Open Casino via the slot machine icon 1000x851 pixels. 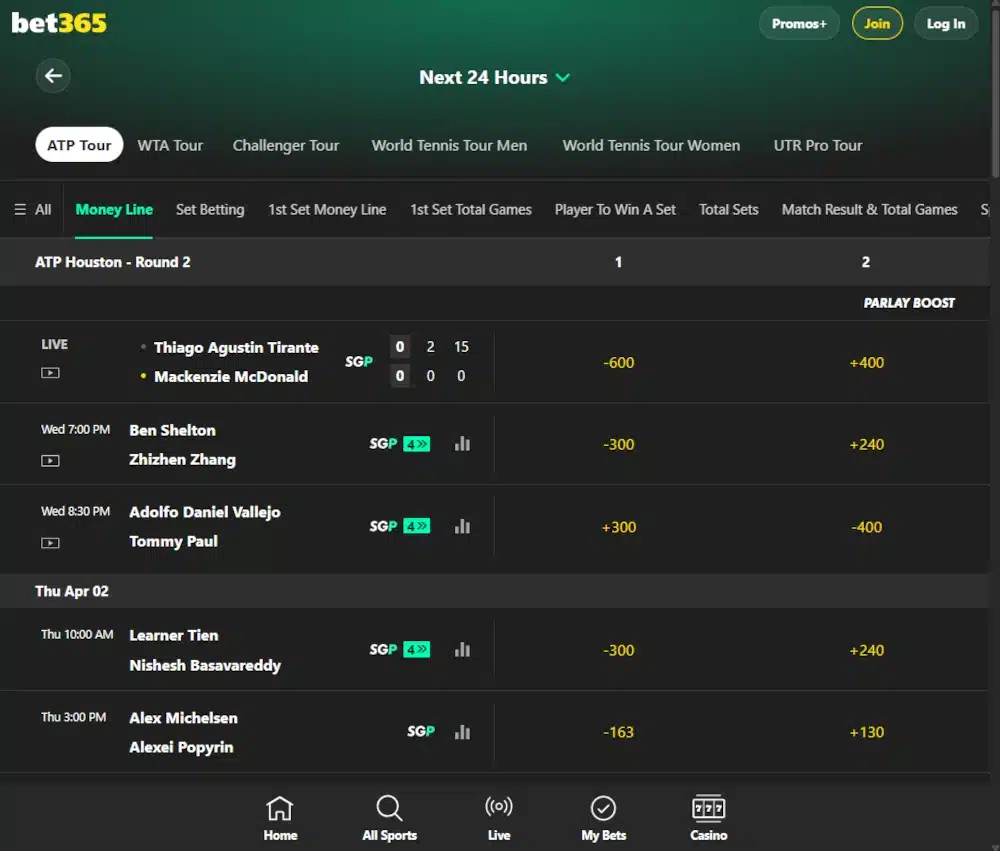pos(708,814)
